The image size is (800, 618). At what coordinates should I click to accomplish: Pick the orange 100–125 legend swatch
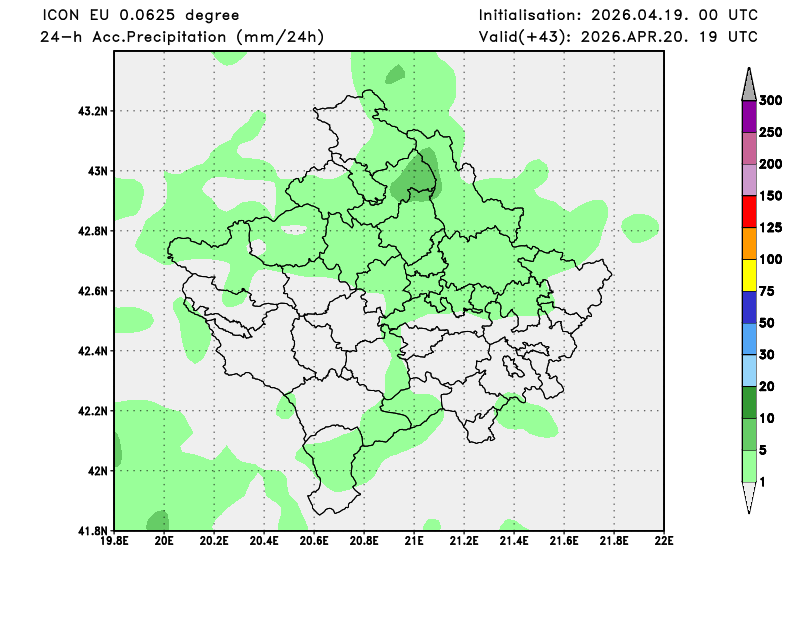pos(748,243)
